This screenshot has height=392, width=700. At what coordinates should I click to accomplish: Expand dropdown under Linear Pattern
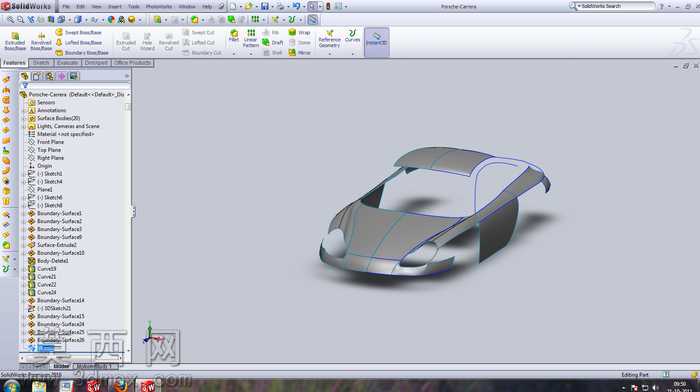pos(251,54)
